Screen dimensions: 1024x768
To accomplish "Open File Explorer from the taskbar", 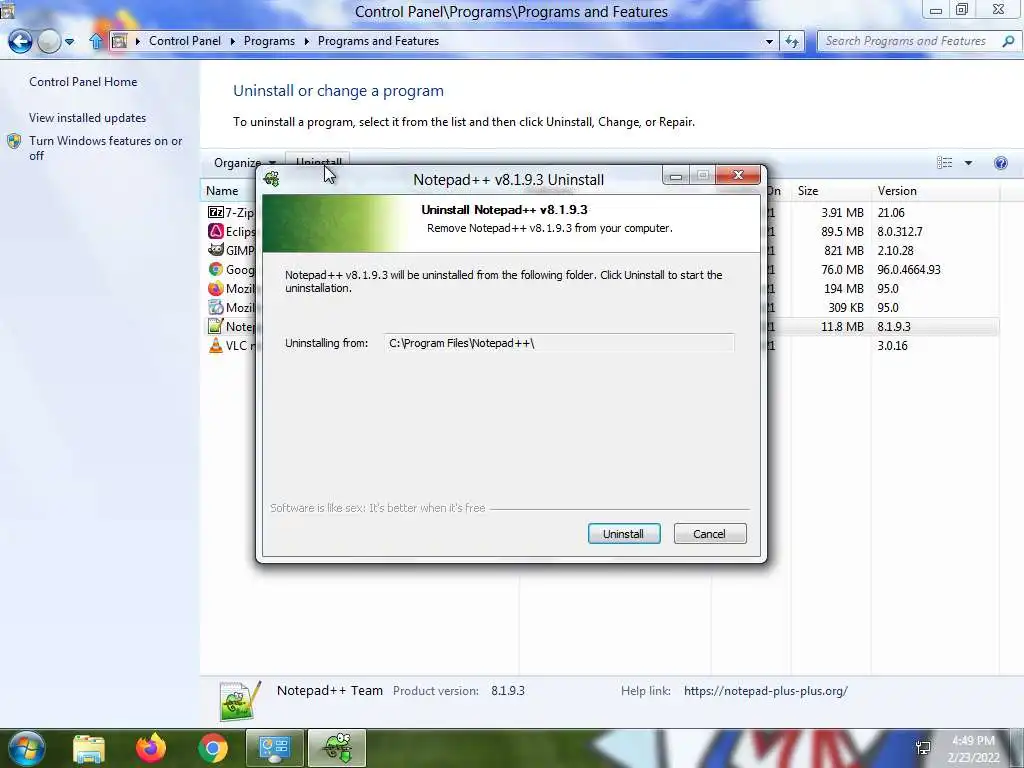I will pos(88,749).
